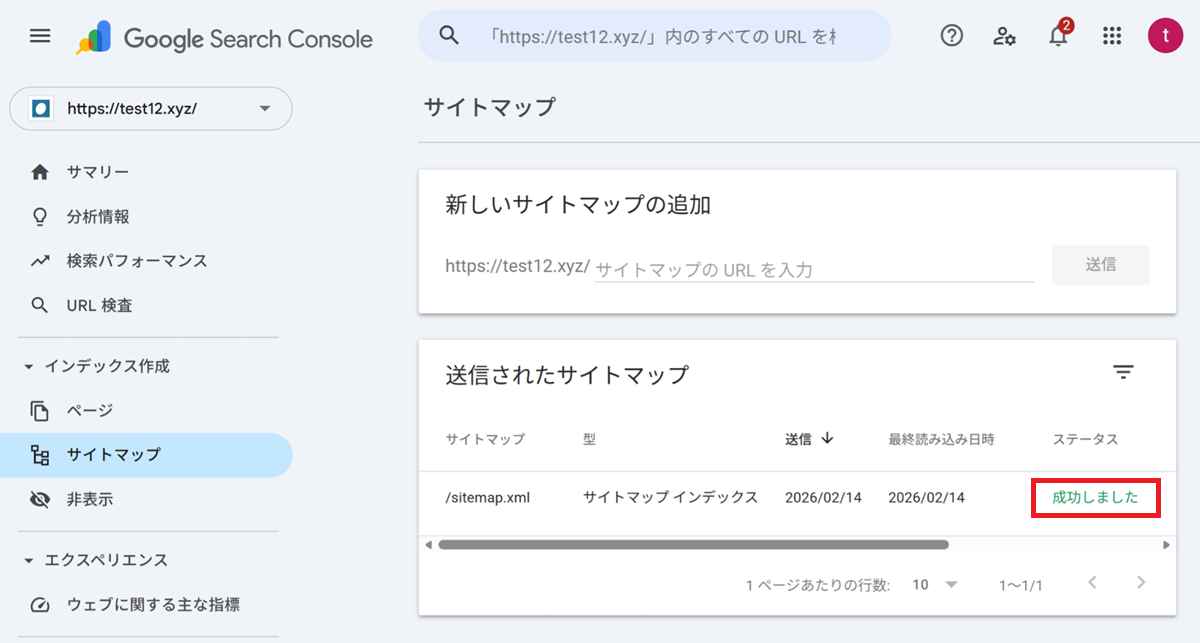This screenshot has width=1200, height=643.
Task: Open rows per page dropdown
Action: (x=935, y=584)
